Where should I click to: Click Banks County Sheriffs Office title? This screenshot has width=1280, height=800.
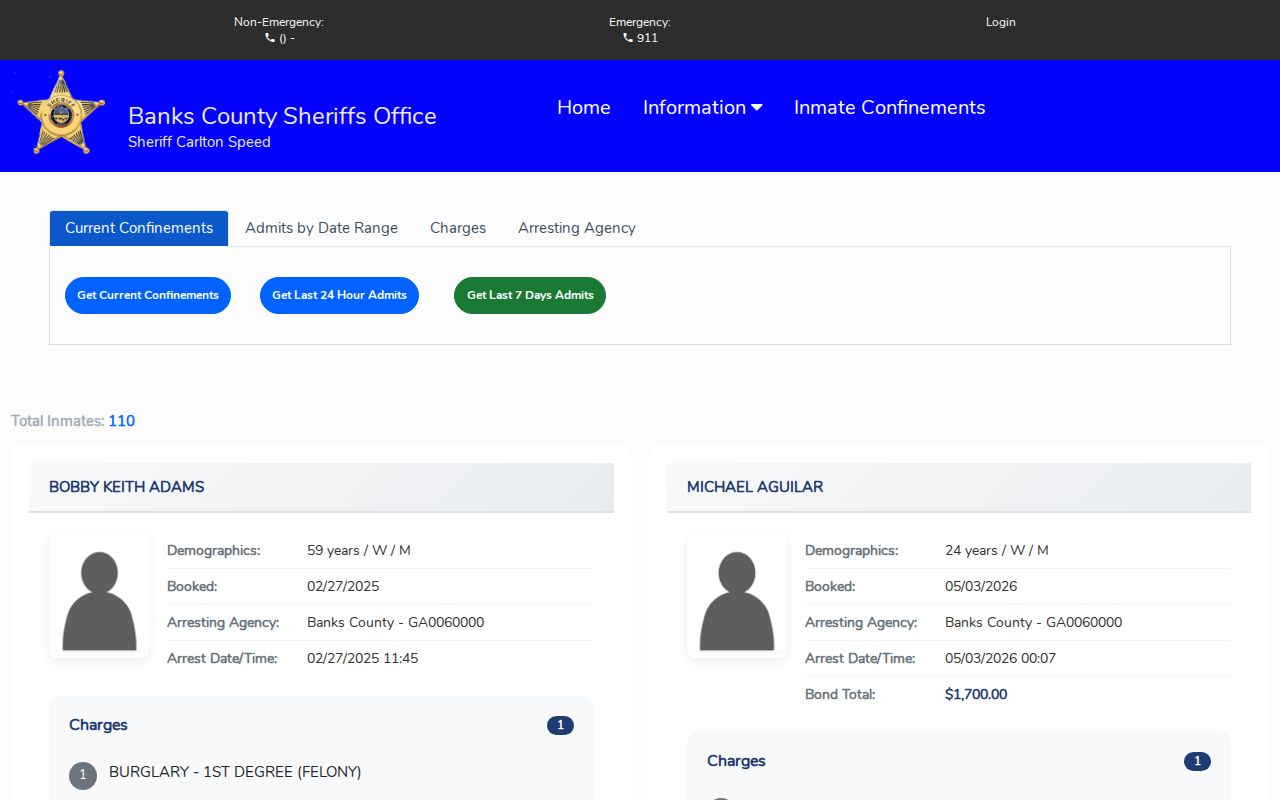(282, 116)
